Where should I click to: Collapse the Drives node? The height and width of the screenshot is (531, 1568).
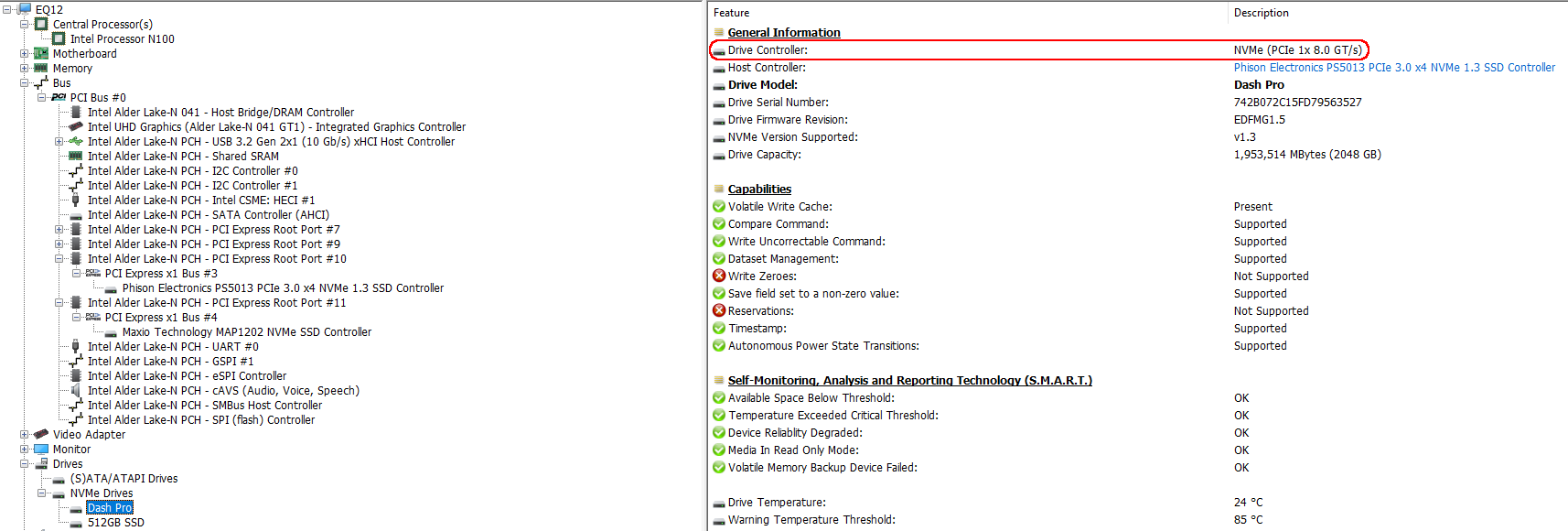[x=25, y=463]
